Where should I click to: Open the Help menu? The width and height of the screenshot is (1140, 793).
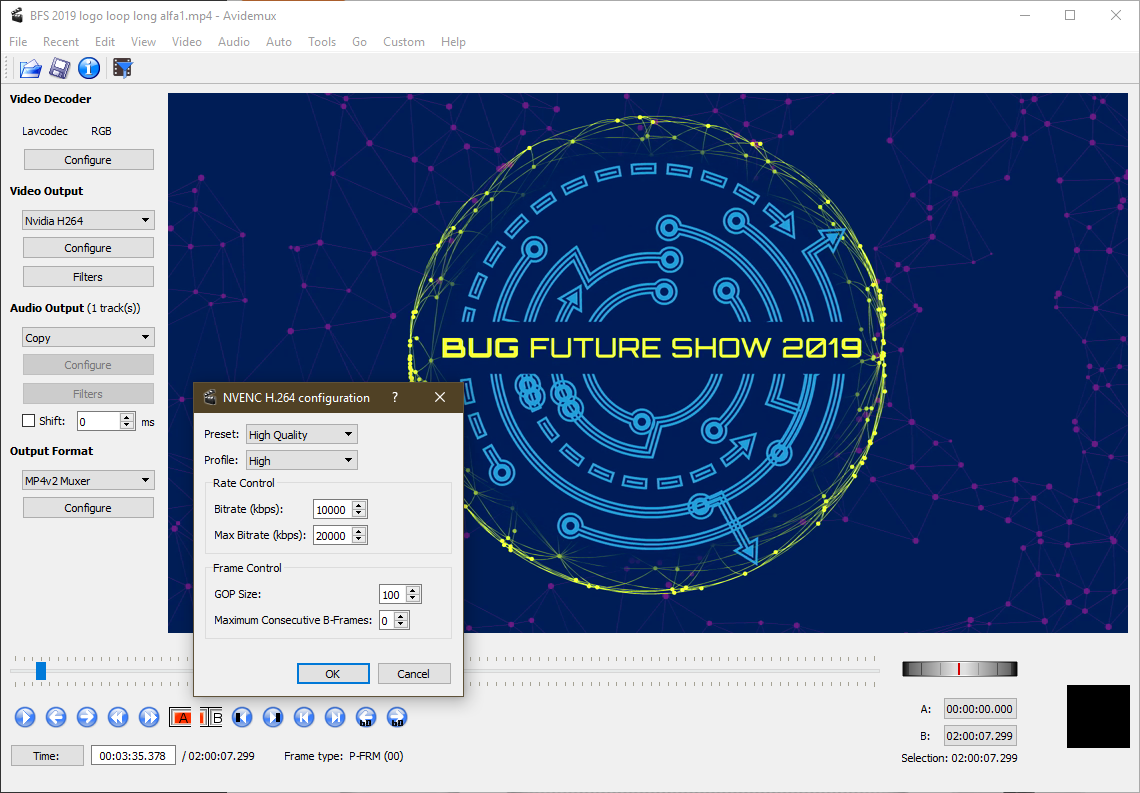point(453,41)
